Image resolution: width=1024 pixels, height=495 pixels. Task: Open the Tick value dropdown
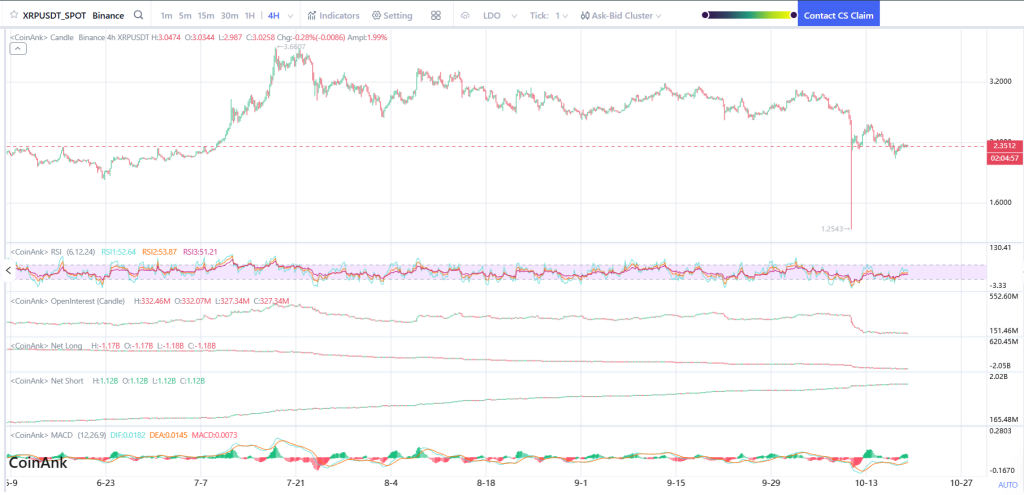point(561,15)
